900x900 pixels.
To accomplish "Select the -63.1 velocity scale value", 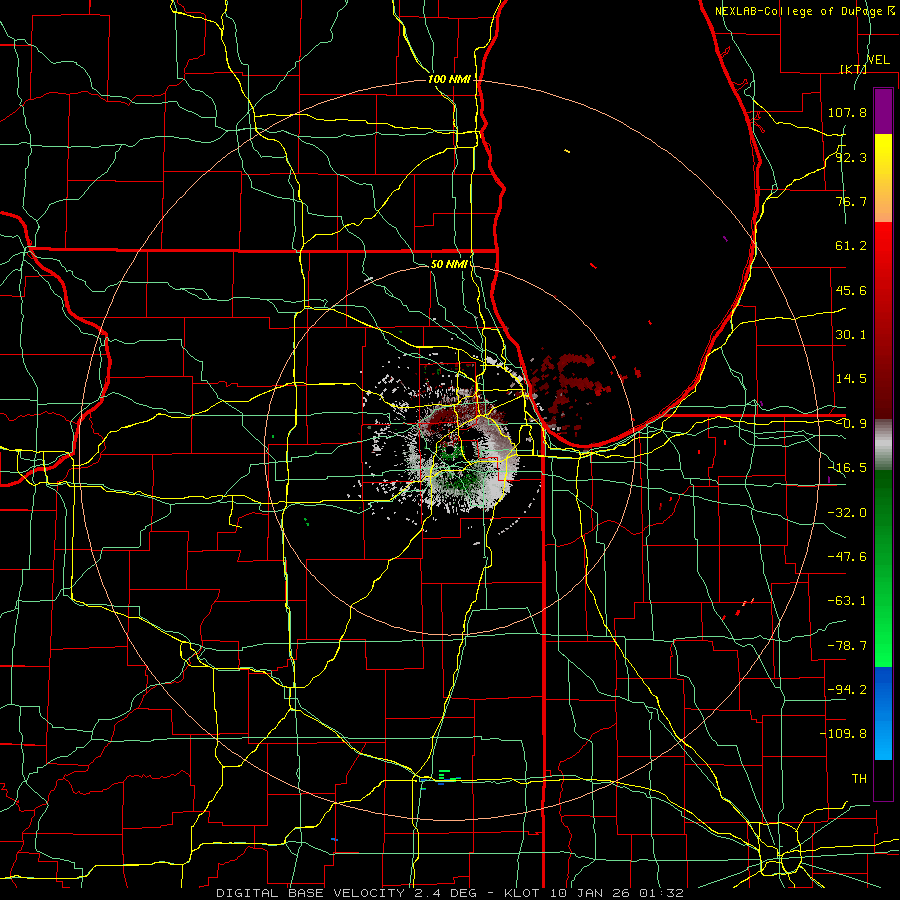I will point(847,601).
